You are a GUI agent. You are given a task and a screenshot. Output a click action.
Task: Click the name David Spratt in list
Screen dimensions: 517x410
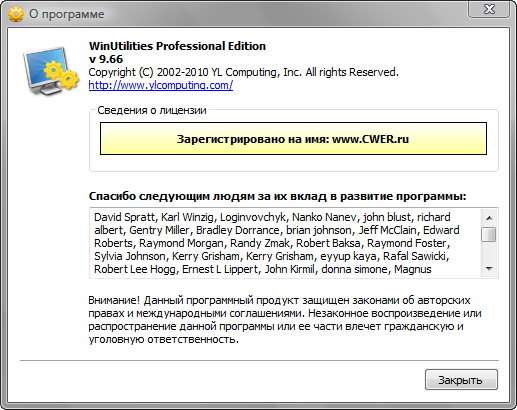(124, 217)
